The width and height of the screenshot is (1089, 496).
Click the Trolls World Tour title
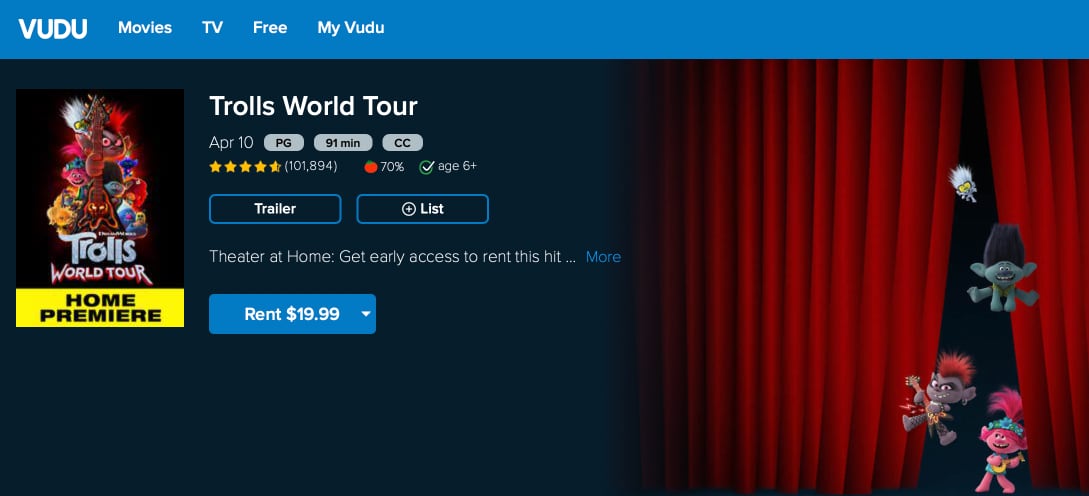click(313, 106)
